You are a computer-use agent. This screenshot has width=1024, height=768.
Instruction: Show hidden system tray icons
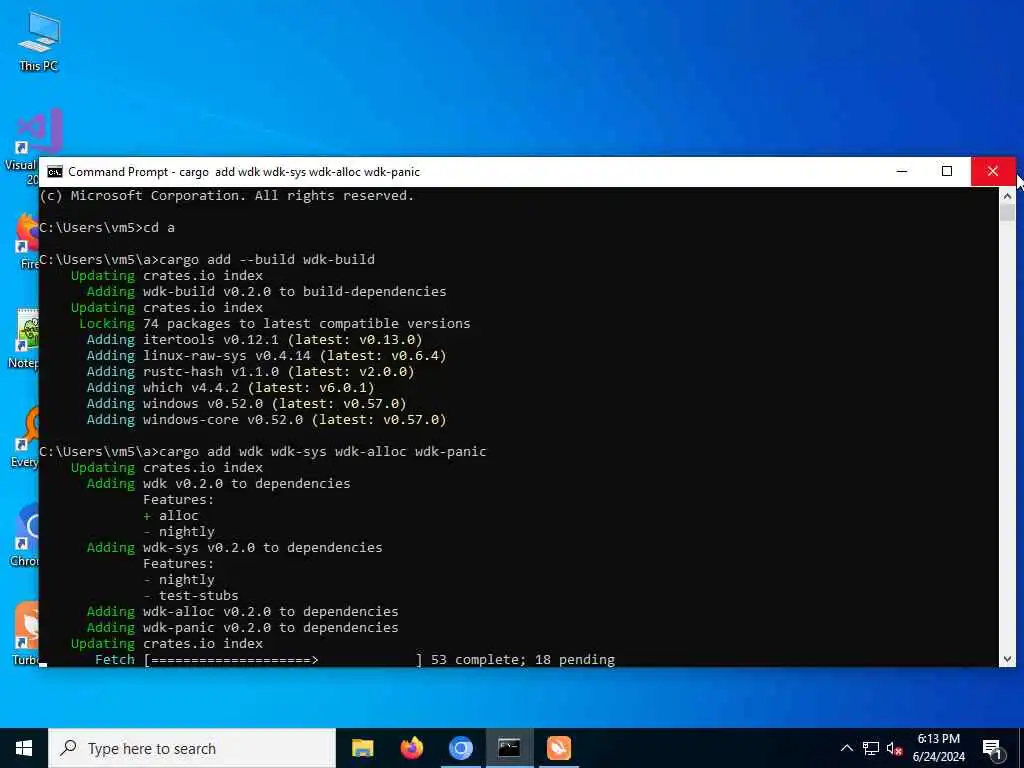click(x=846, y=748)
